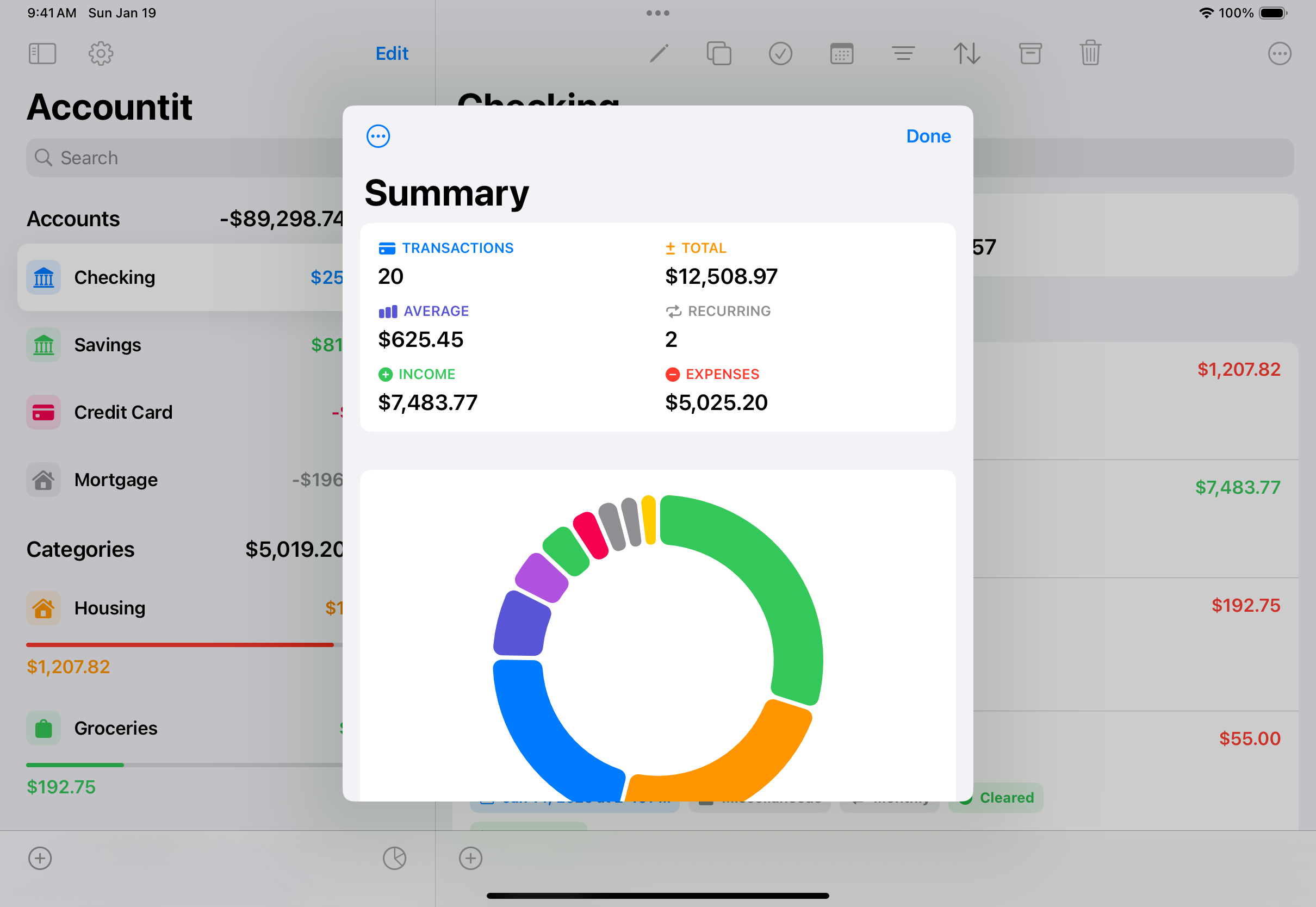Click the Mortgage house icon

[43, 480]
